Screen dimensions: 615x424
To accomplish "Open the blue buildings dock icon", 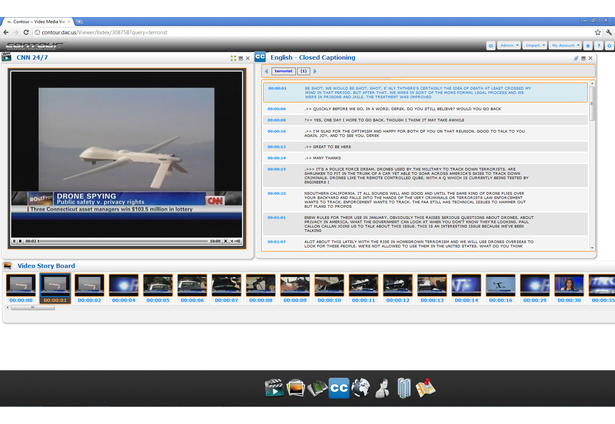I will coord(404,388).
